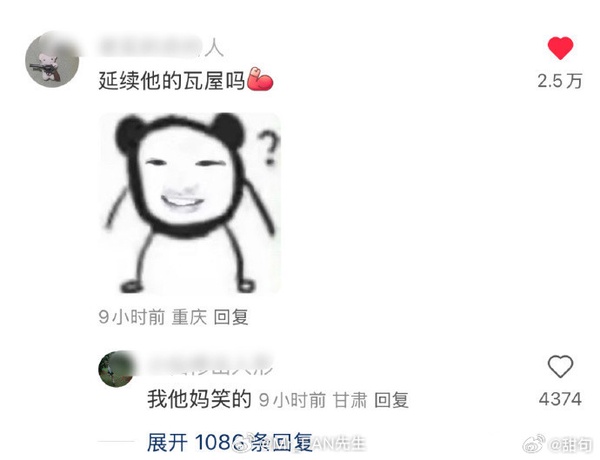The image size is (600, 460).
Task: Open the blurred username ending in 人
Action: click(x=161, y=49)
